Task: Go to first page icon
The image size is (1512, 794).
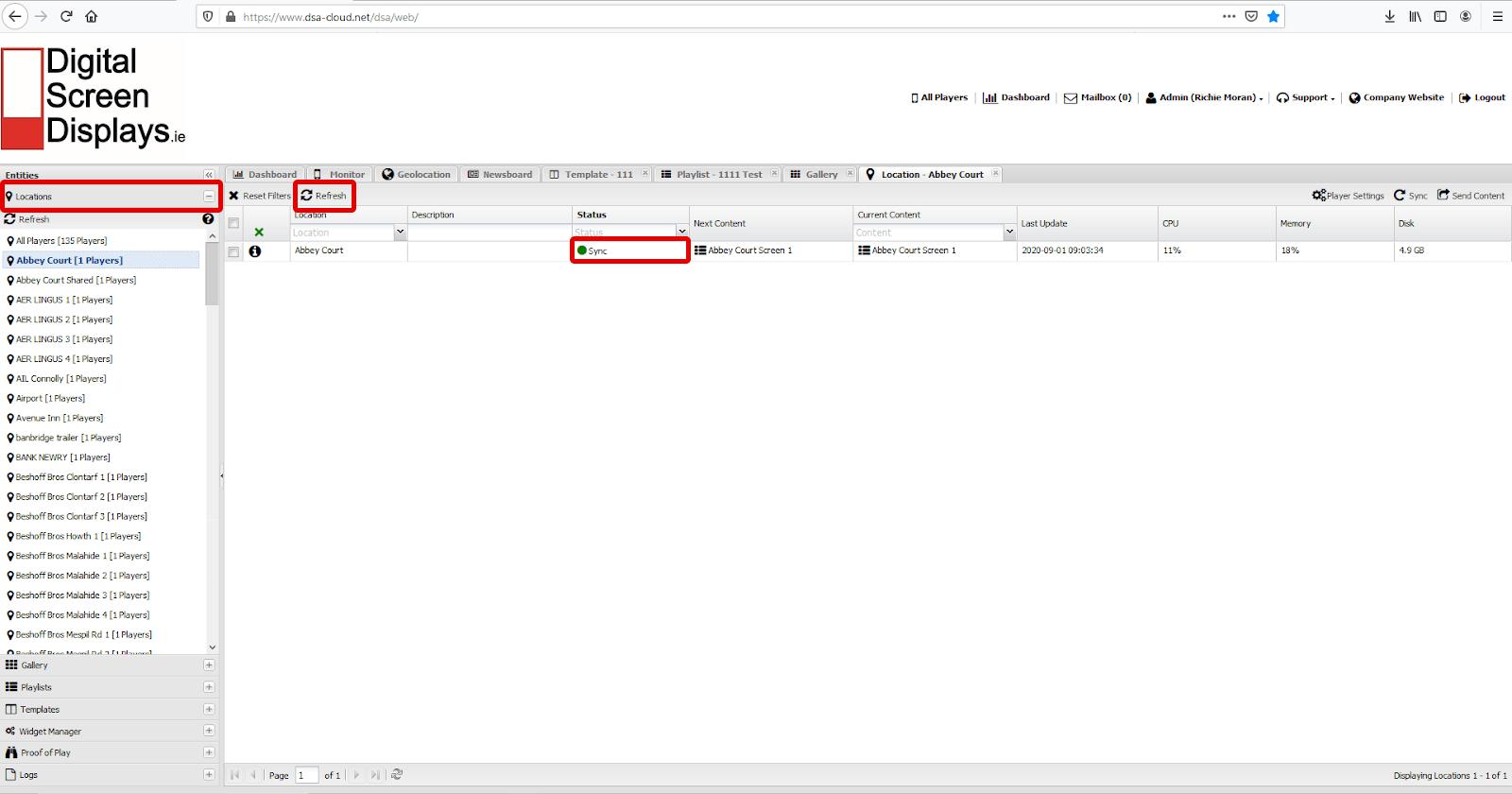Action: [235, 775]
